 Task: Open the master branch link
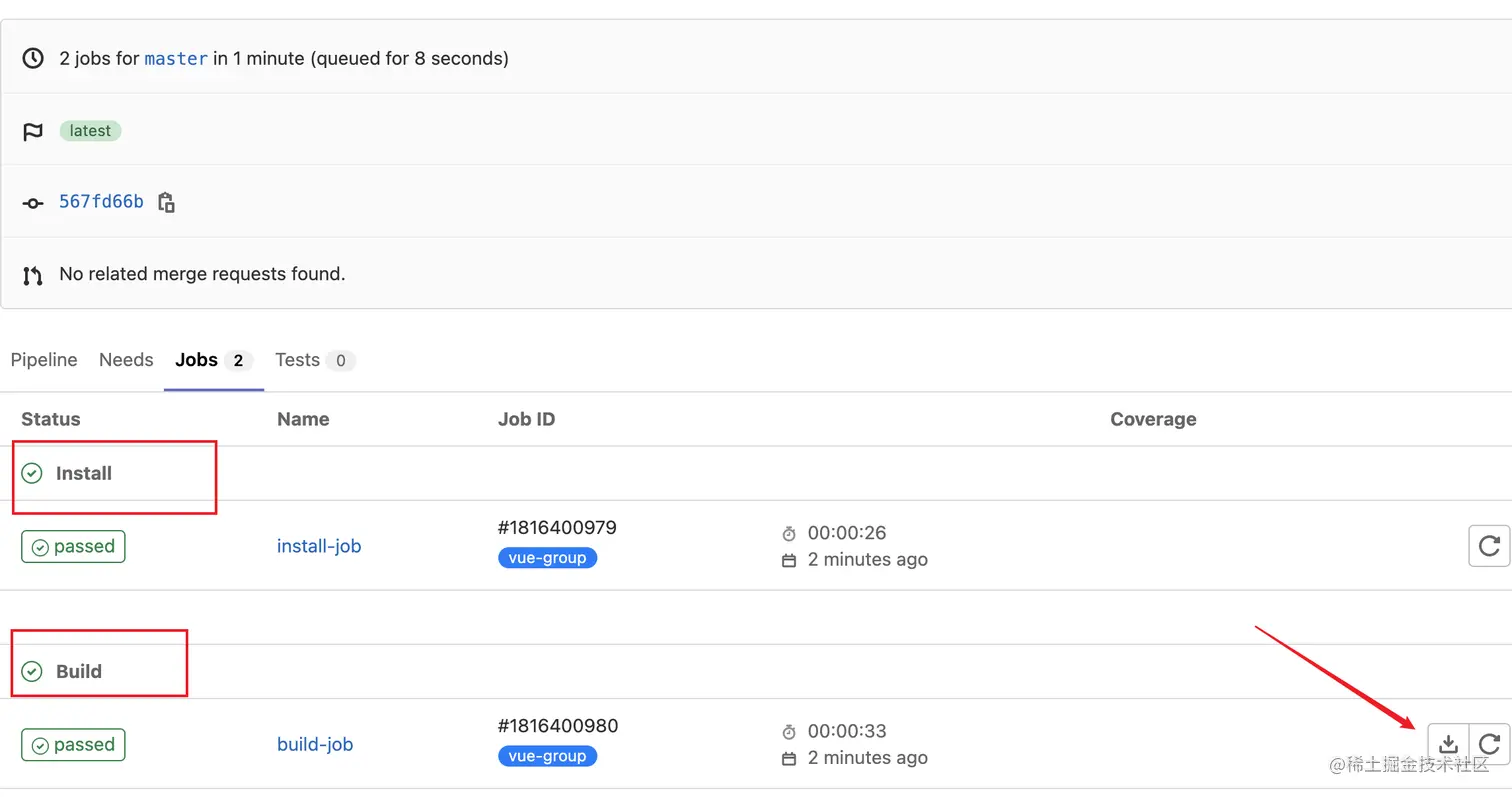tap(176, 59)
